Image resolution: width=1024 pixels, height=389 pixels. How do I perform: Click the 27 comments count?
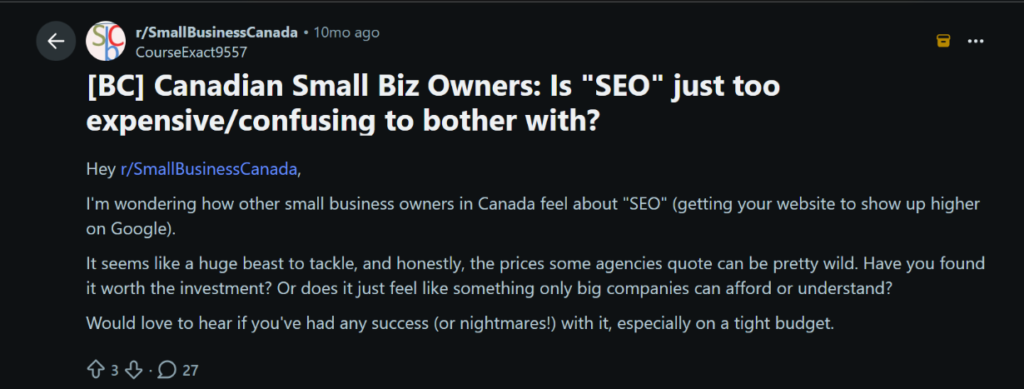coord(190,370)
